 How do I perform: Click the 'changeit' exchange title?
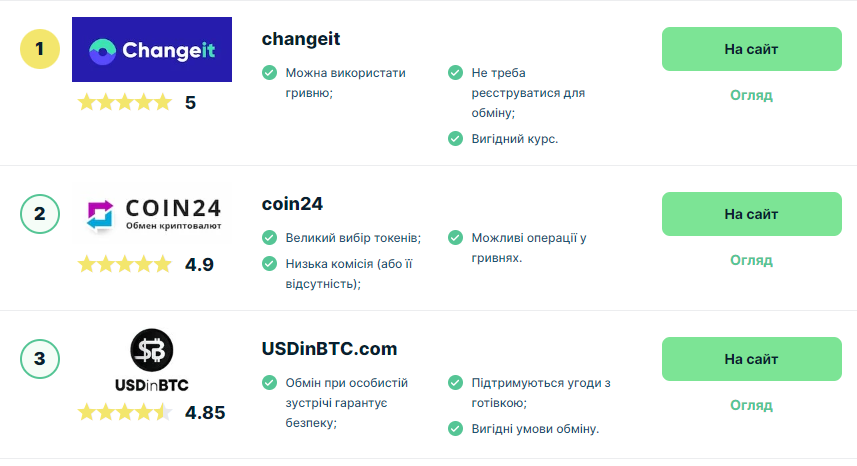301,39
